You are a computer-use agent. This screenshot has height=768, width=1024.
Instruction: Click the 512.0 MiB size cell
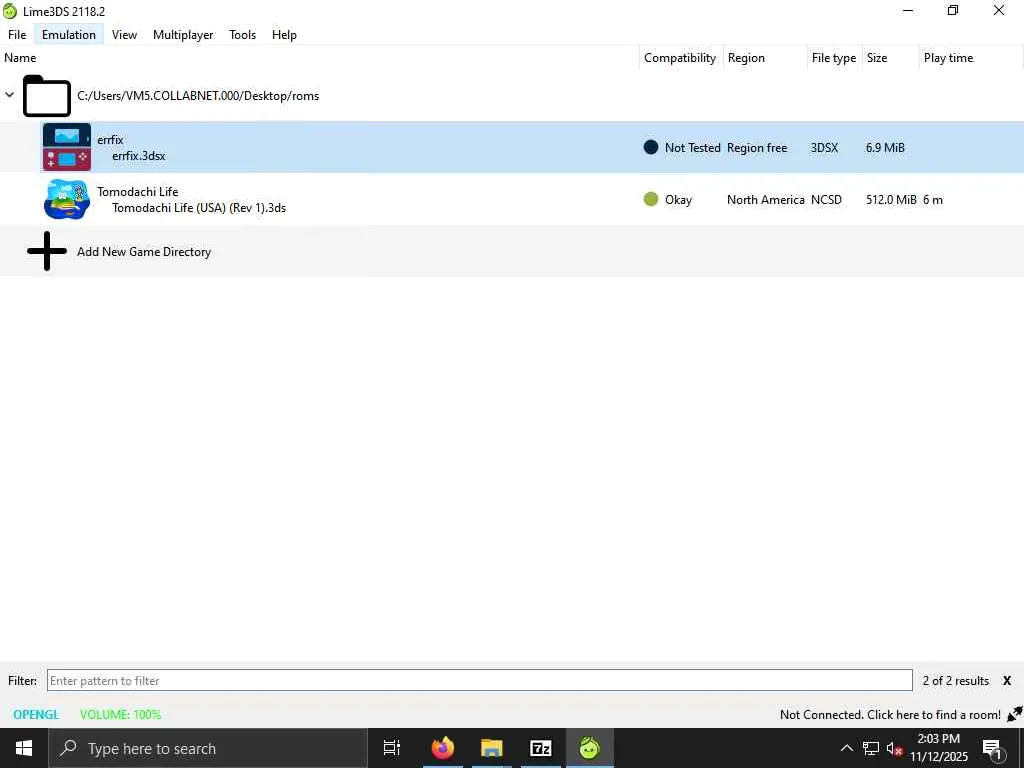891,200
